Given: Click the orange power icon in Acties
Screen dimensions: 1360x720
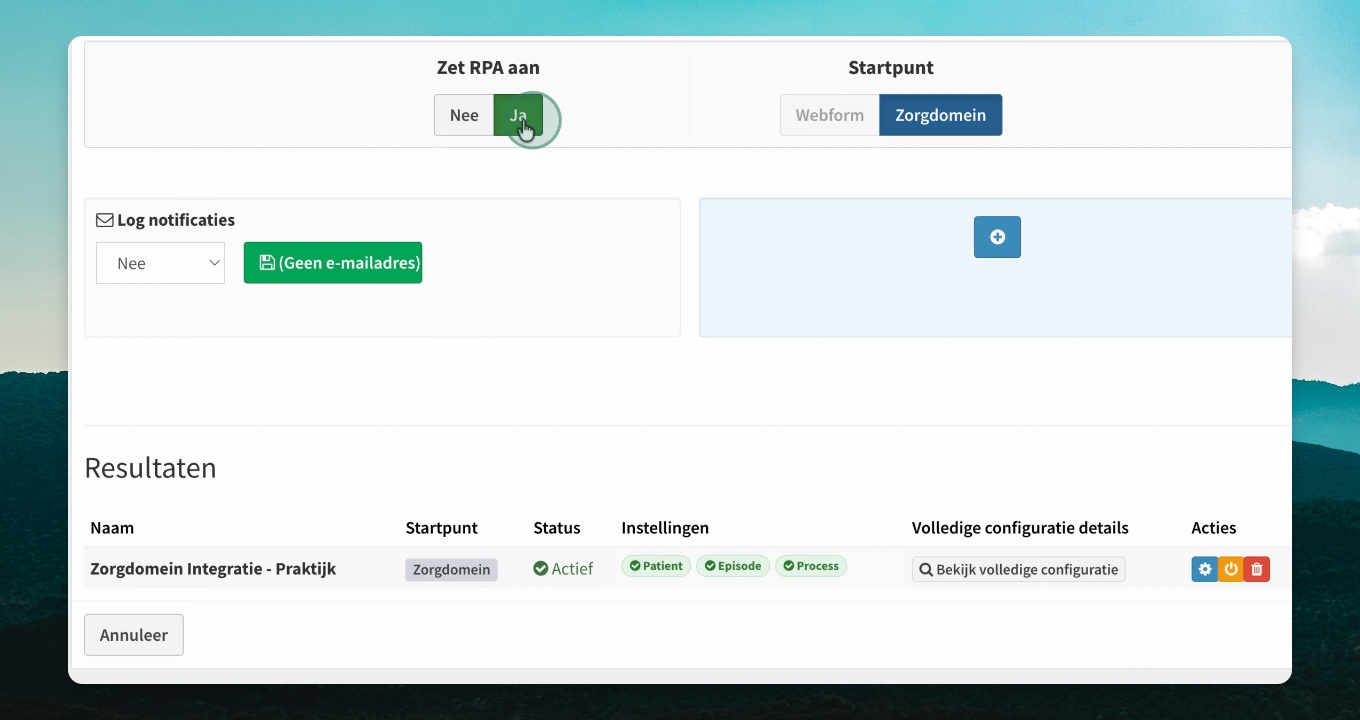Looking at the screenshot, I should point(1231,569).
